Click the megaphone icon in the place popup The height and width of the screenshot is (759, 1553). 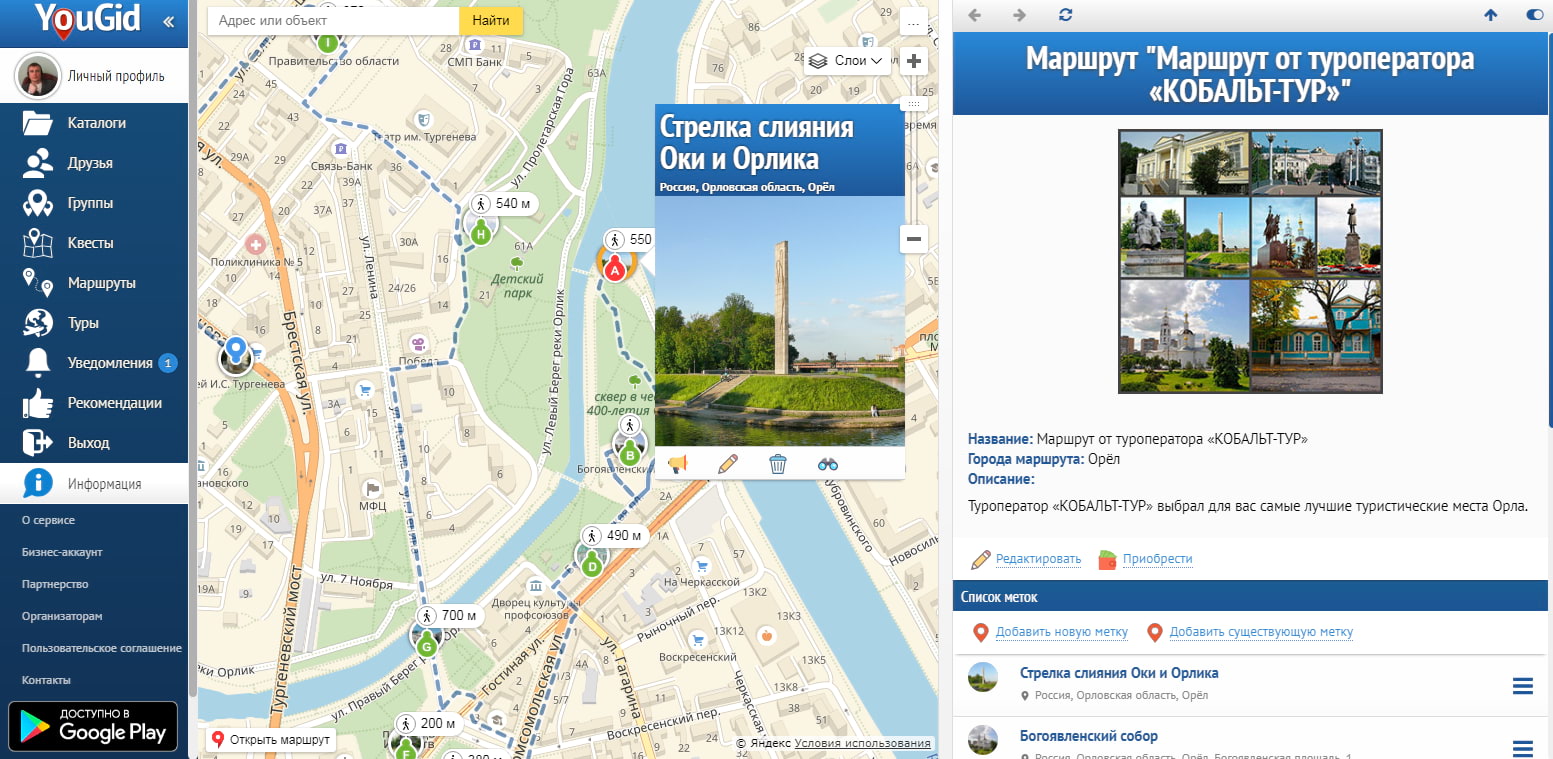(678, 464)
